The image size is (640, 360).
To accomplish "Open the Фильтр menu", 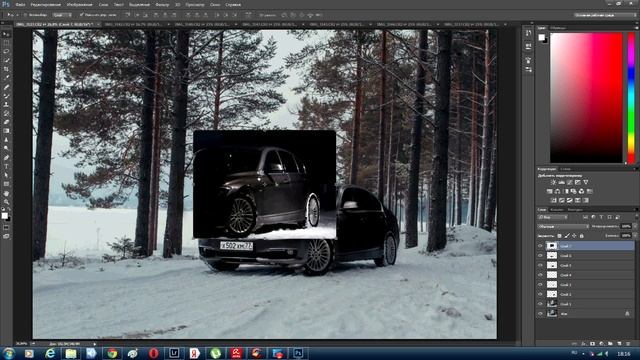I will pyautogui.click(x=162, y=4).
